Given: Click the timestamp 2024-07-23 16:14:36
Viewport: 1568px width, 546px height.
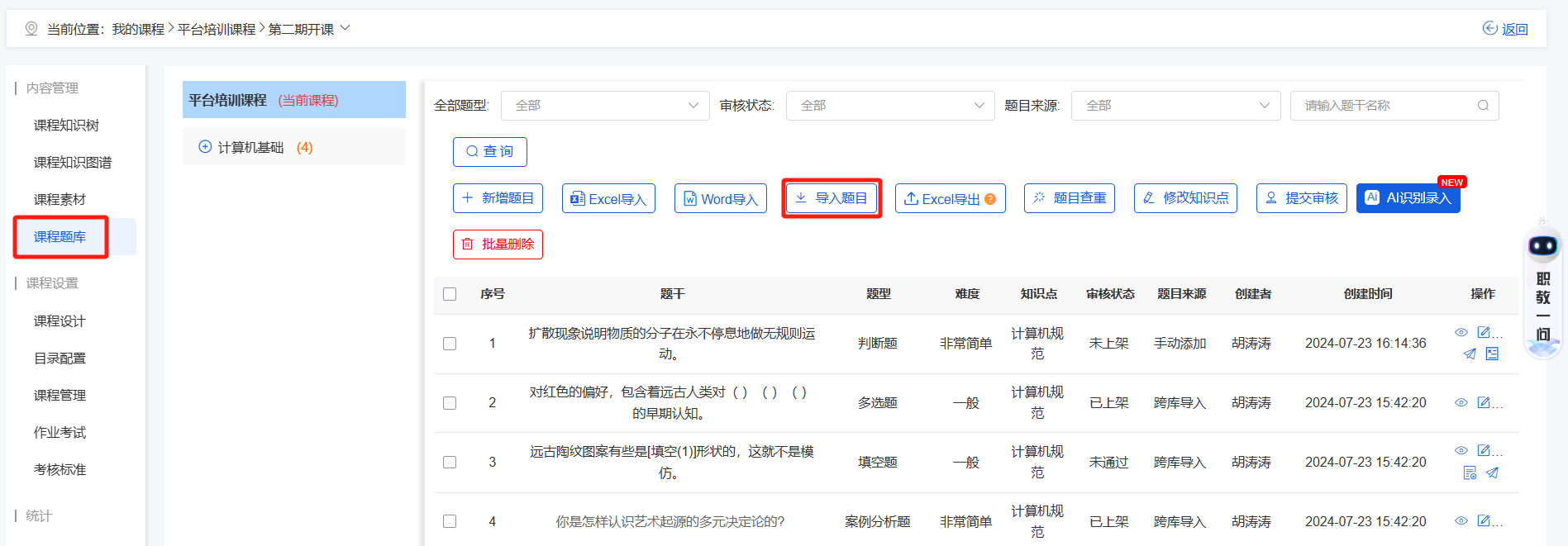Looking at the screenshot, I should point(1365,344).
